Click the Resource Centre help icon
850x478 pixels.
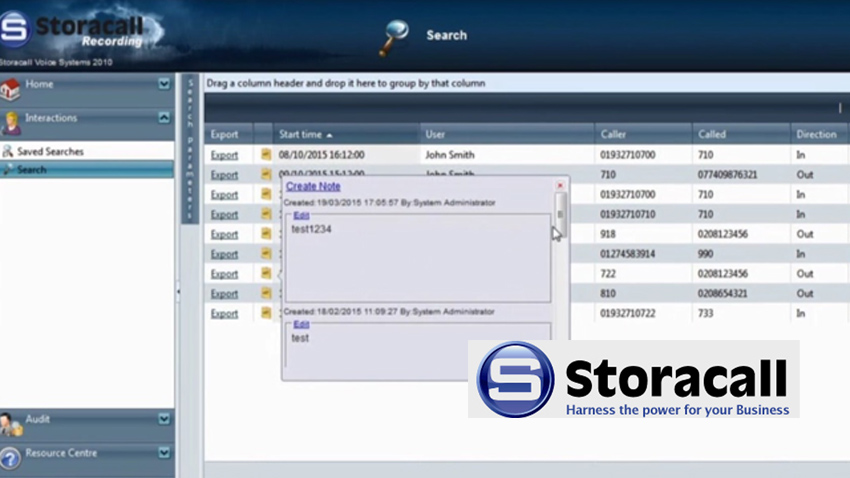point(11,457)
